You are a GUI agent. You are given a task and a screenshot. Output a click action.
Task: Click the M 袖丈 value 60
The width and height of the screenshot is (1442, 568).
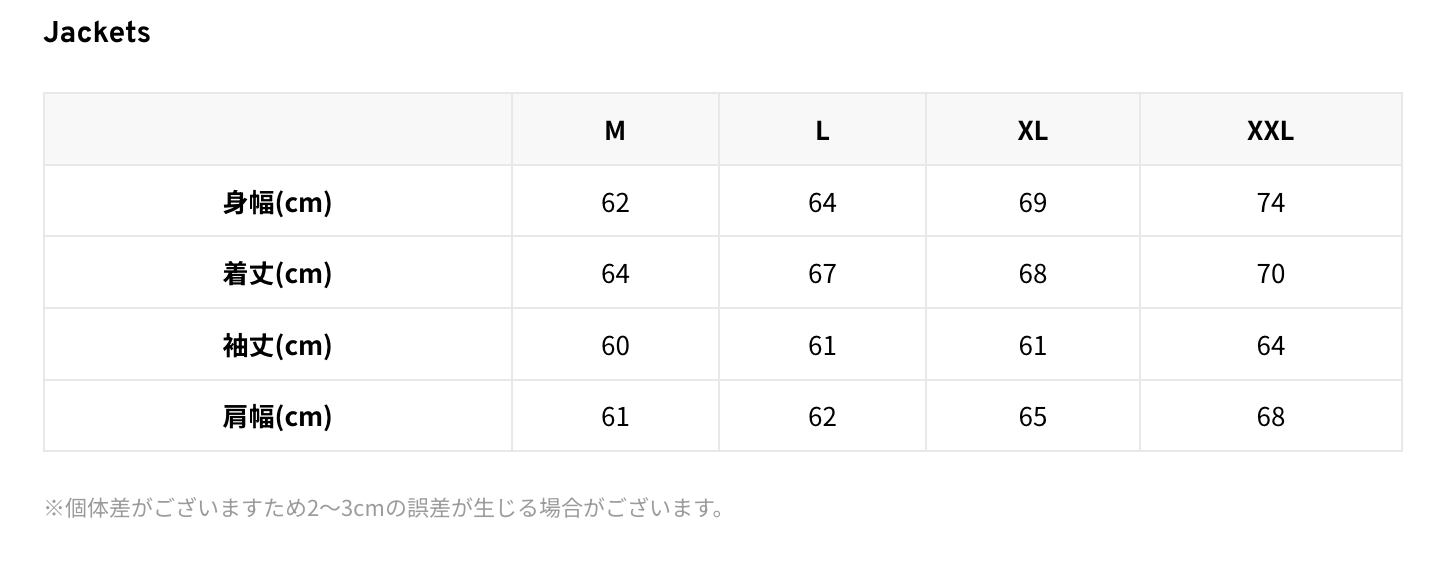point(615,345)
